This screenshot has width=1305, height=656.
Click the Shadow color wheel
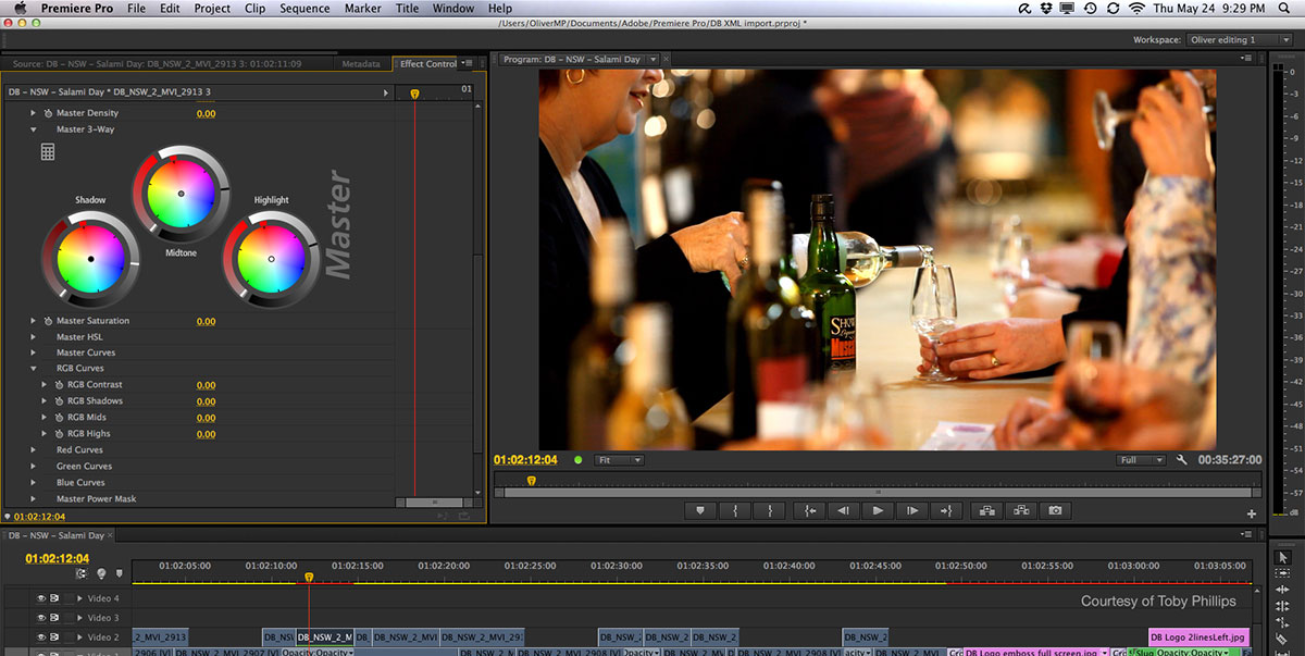tap(90, 259)
